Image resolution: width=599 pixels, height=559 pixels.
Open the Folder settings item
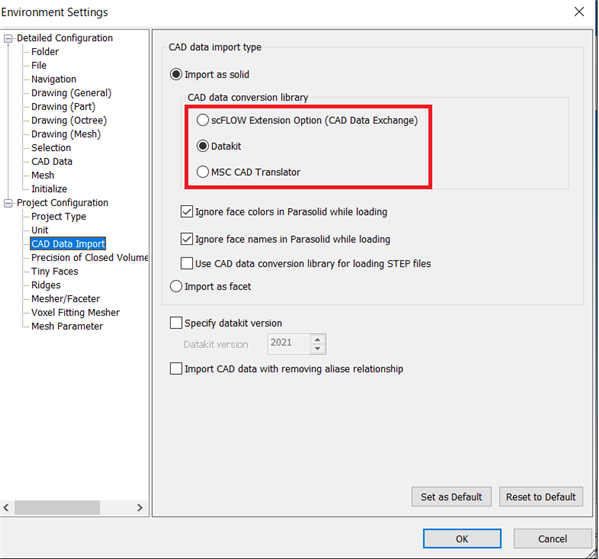[45, 52]
